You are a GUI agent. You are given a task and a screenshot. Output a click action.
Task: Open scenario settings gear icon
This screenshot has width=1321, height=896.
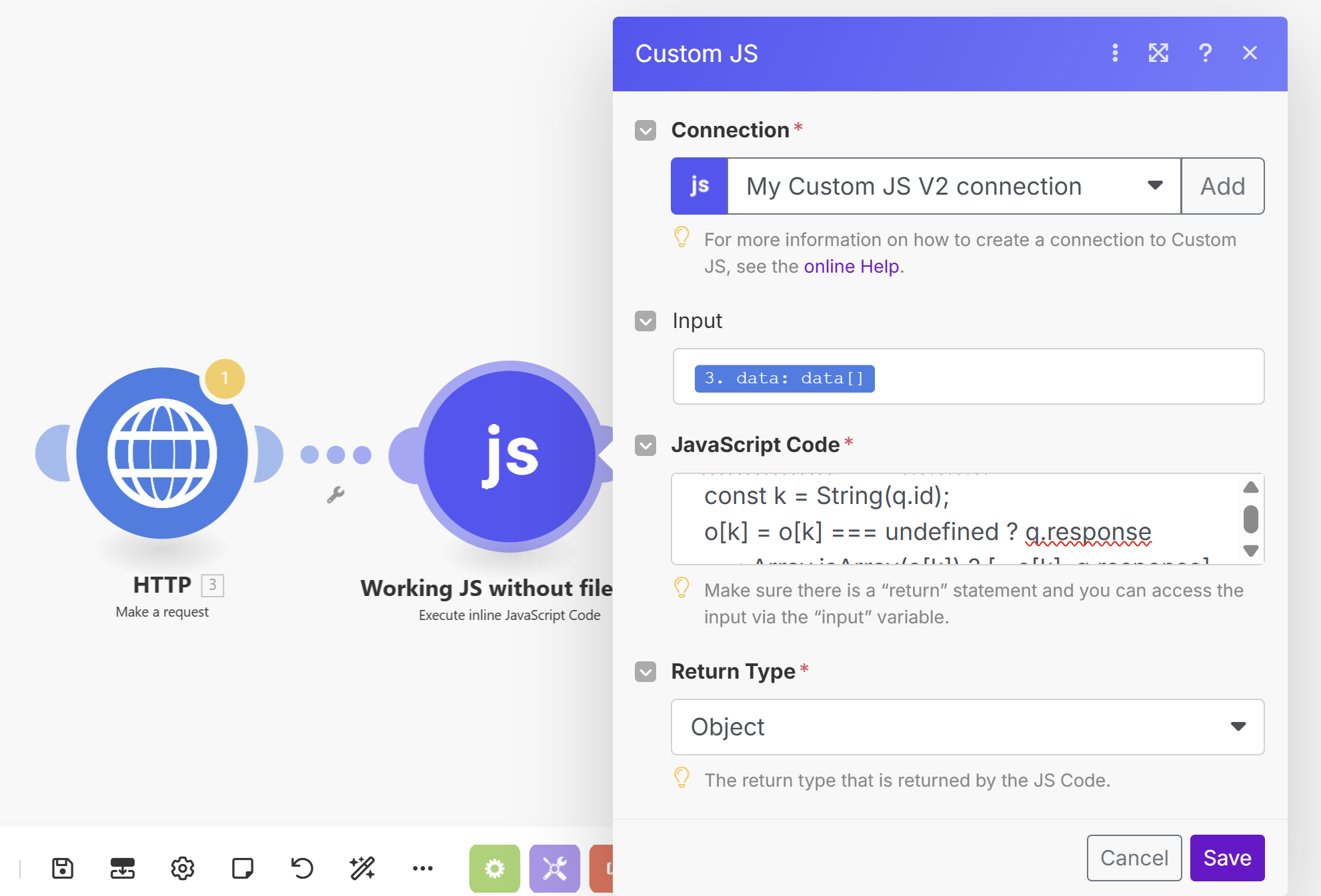[x=182, y=868]
